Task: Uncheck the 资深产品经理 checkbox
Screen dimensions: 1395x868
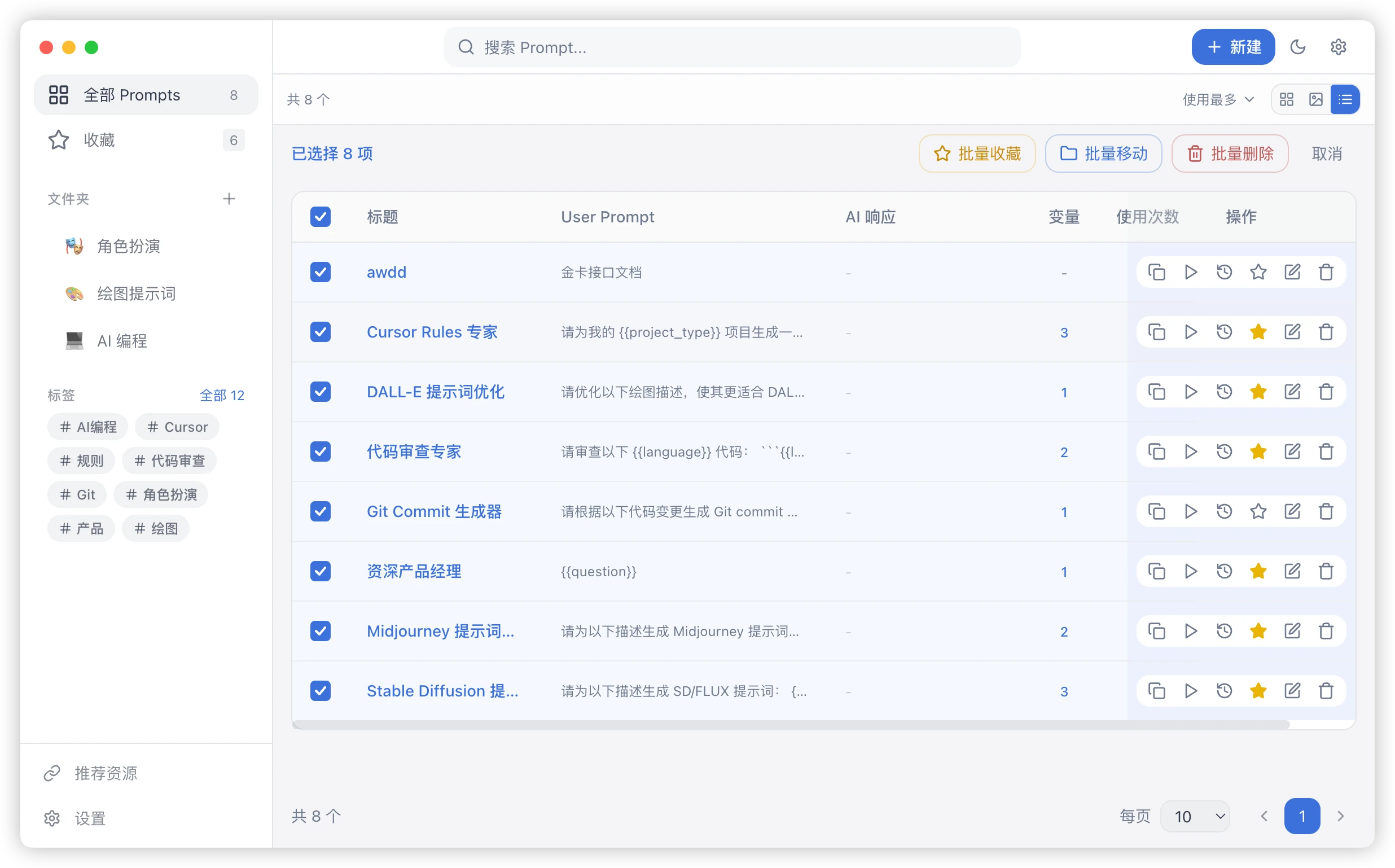Action: click(320, 571)
